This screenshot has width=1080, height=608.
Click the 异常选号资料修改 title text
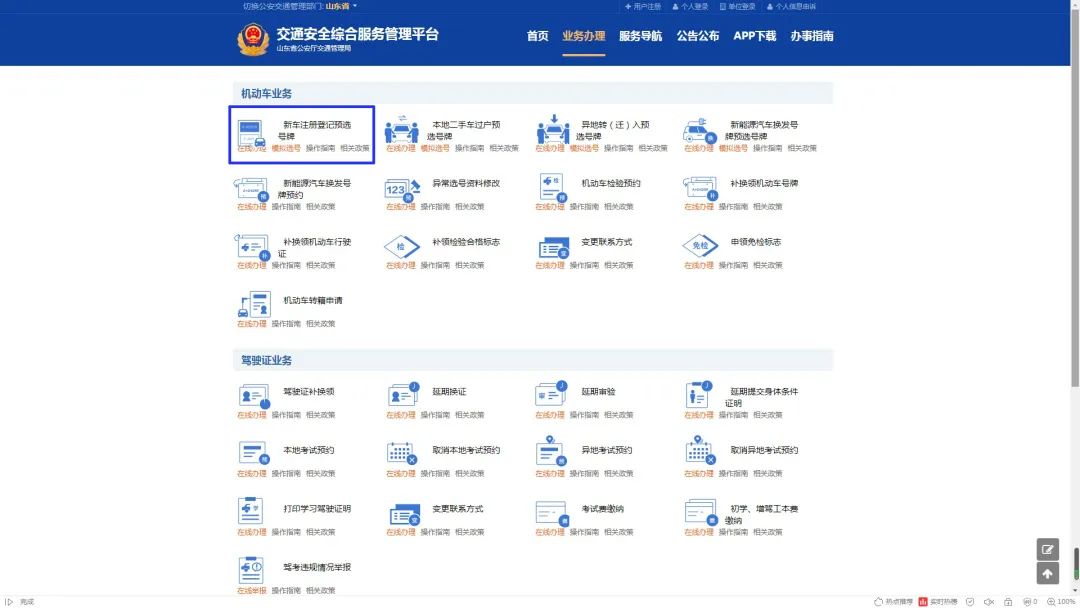click(x=466, y=183)
